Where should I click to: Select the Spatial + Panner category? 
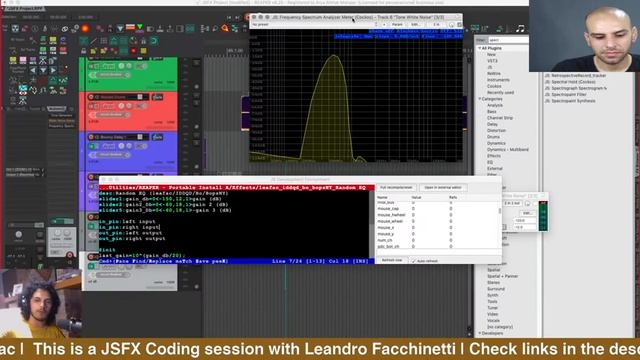click(x=502, y=276)
